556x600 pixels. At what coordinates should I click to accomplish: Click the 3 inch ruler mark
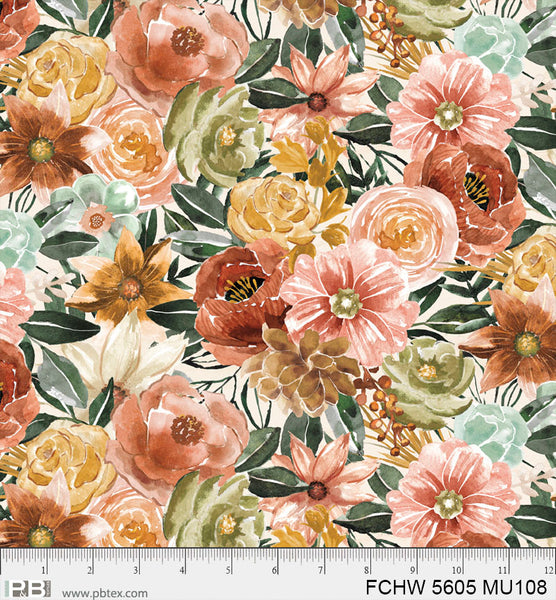click(x=136, y=571)
